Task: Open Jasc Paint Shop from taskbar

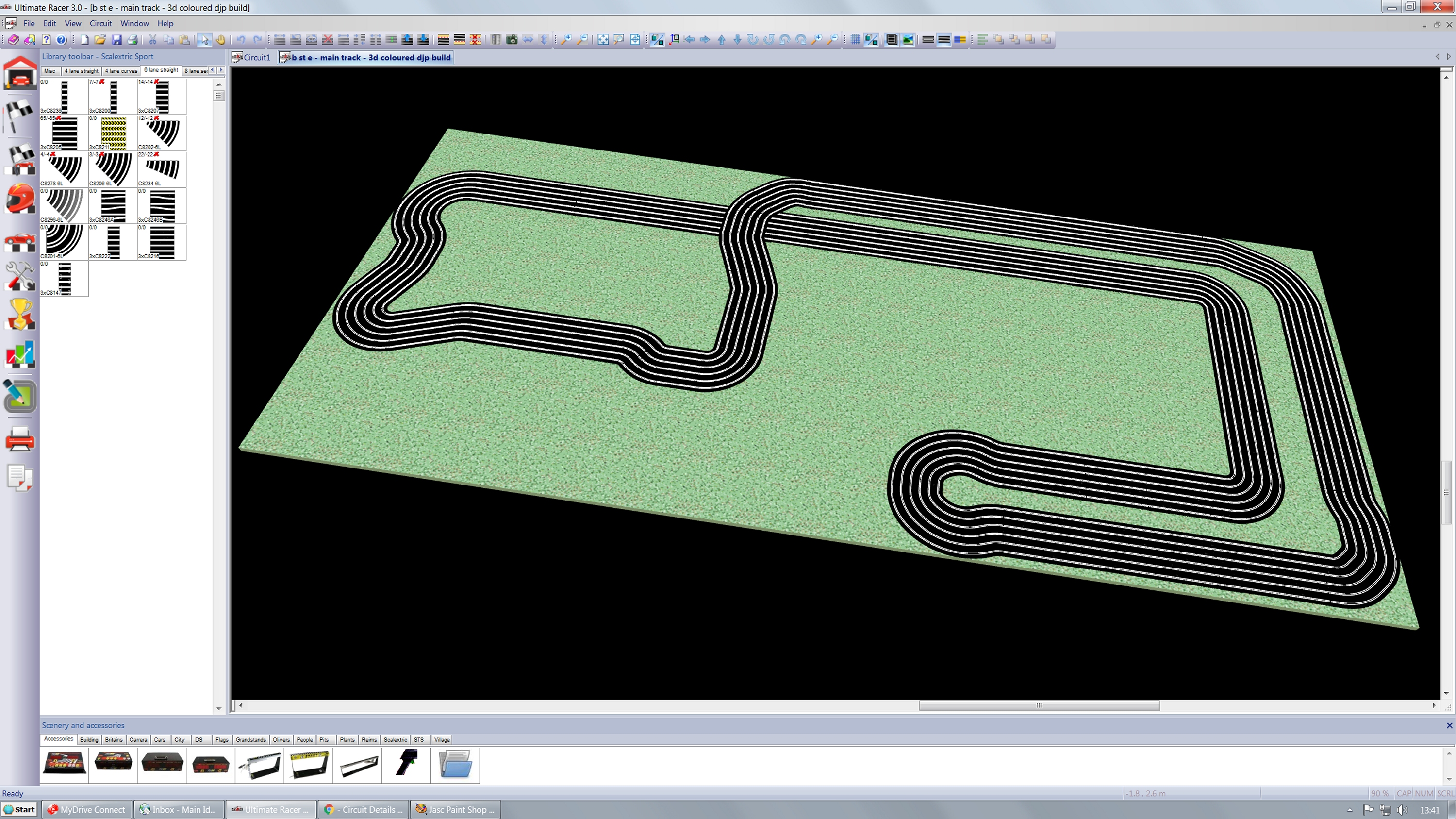Action: pyautogui.click(x=456, y=809)
